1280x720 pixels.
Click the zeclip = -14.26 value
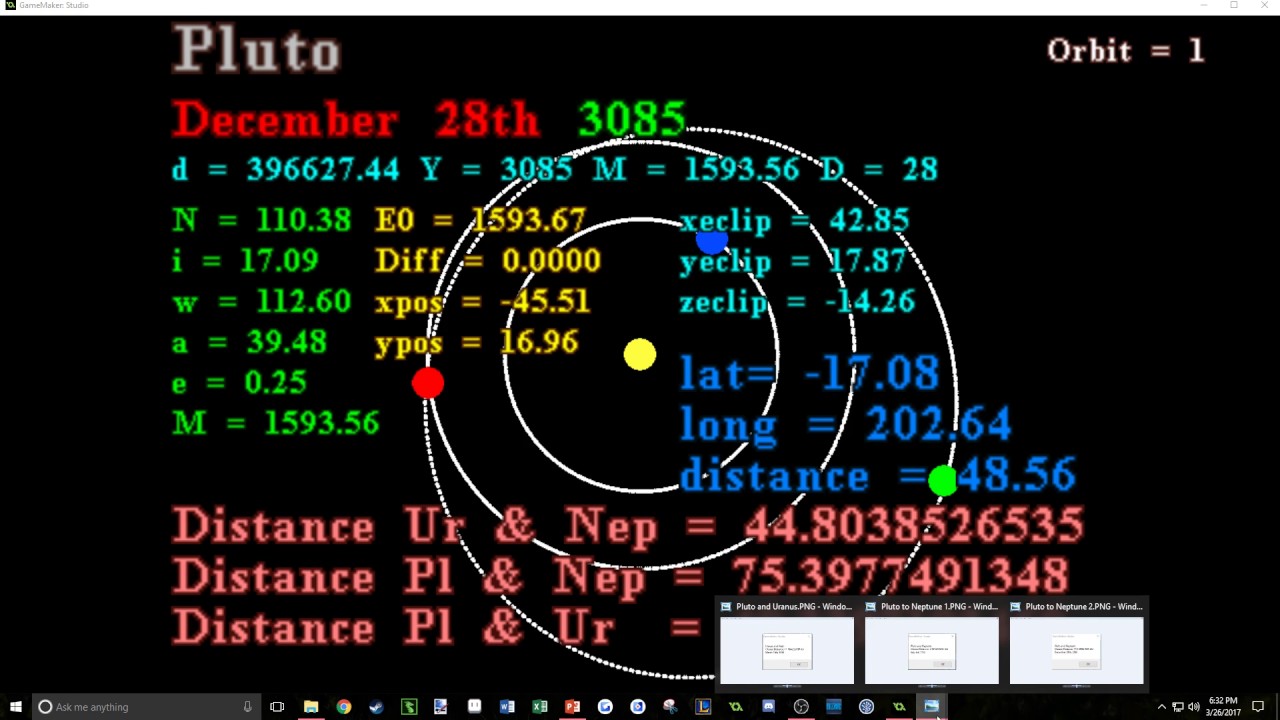pyautogui.click(x=797, y=302)
